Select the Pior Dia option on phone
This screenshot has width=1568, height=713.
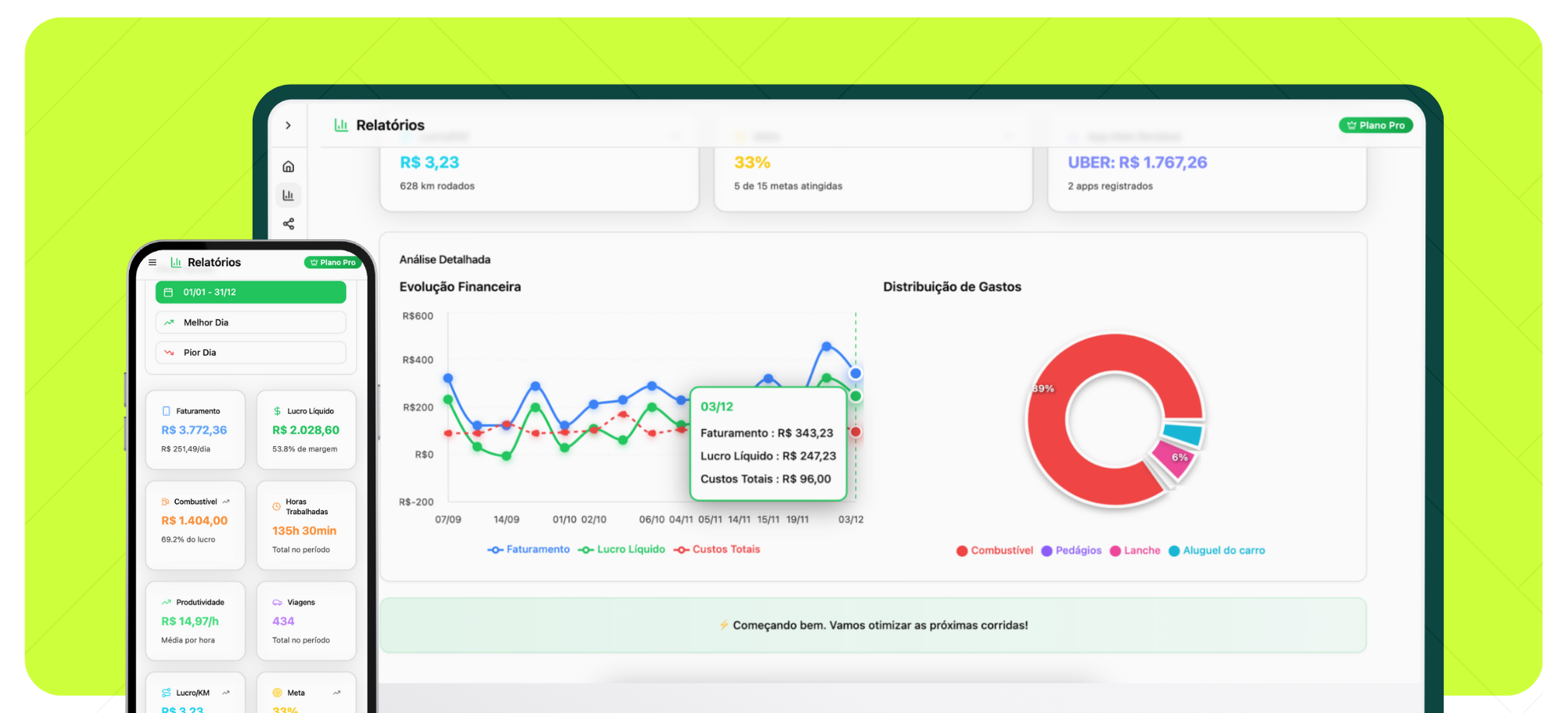[251, 353]
